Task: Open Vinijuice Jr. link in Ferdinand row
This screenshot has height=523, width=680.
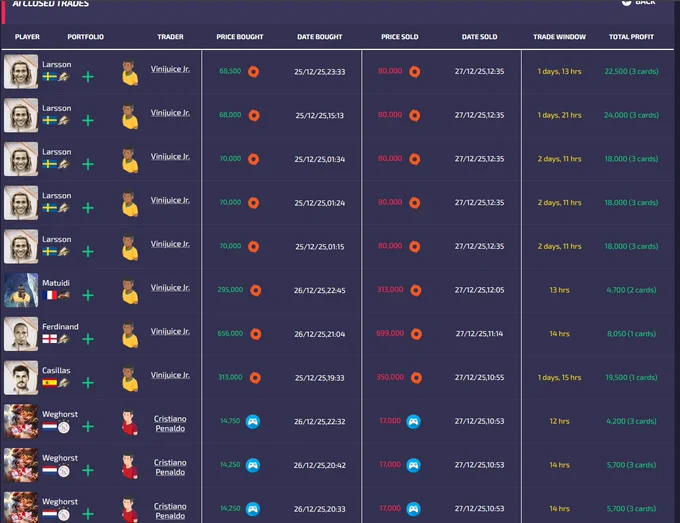Action: [170, 331]
